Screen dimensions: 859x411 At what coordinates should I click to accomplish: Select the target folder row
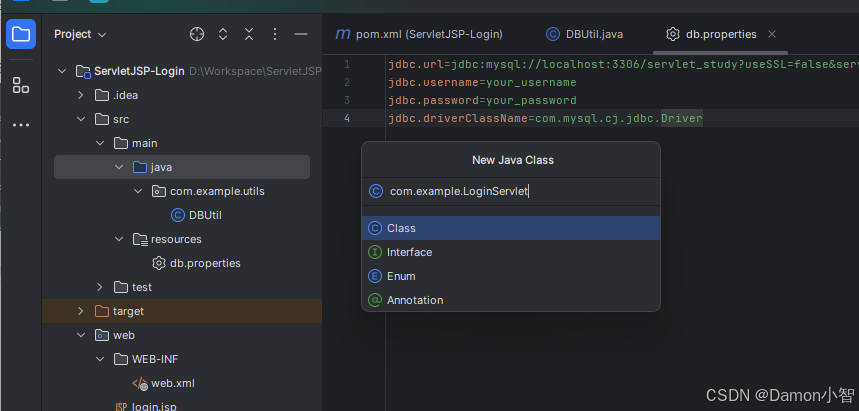point(182,311)
